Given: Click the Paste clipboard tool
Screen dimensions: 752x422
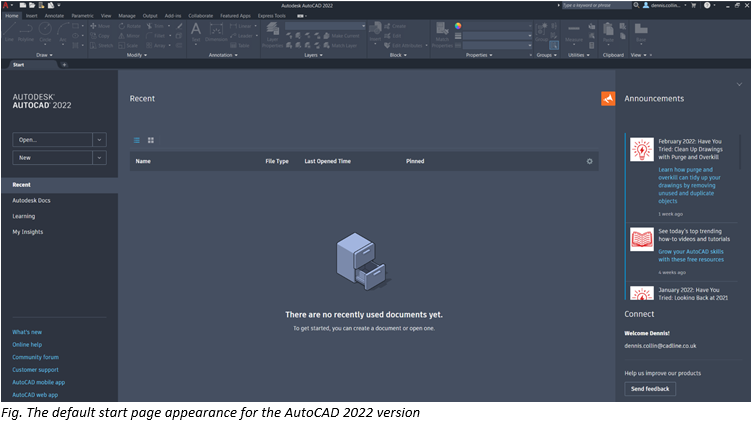Looking at the screenshot, I should 608,33.
